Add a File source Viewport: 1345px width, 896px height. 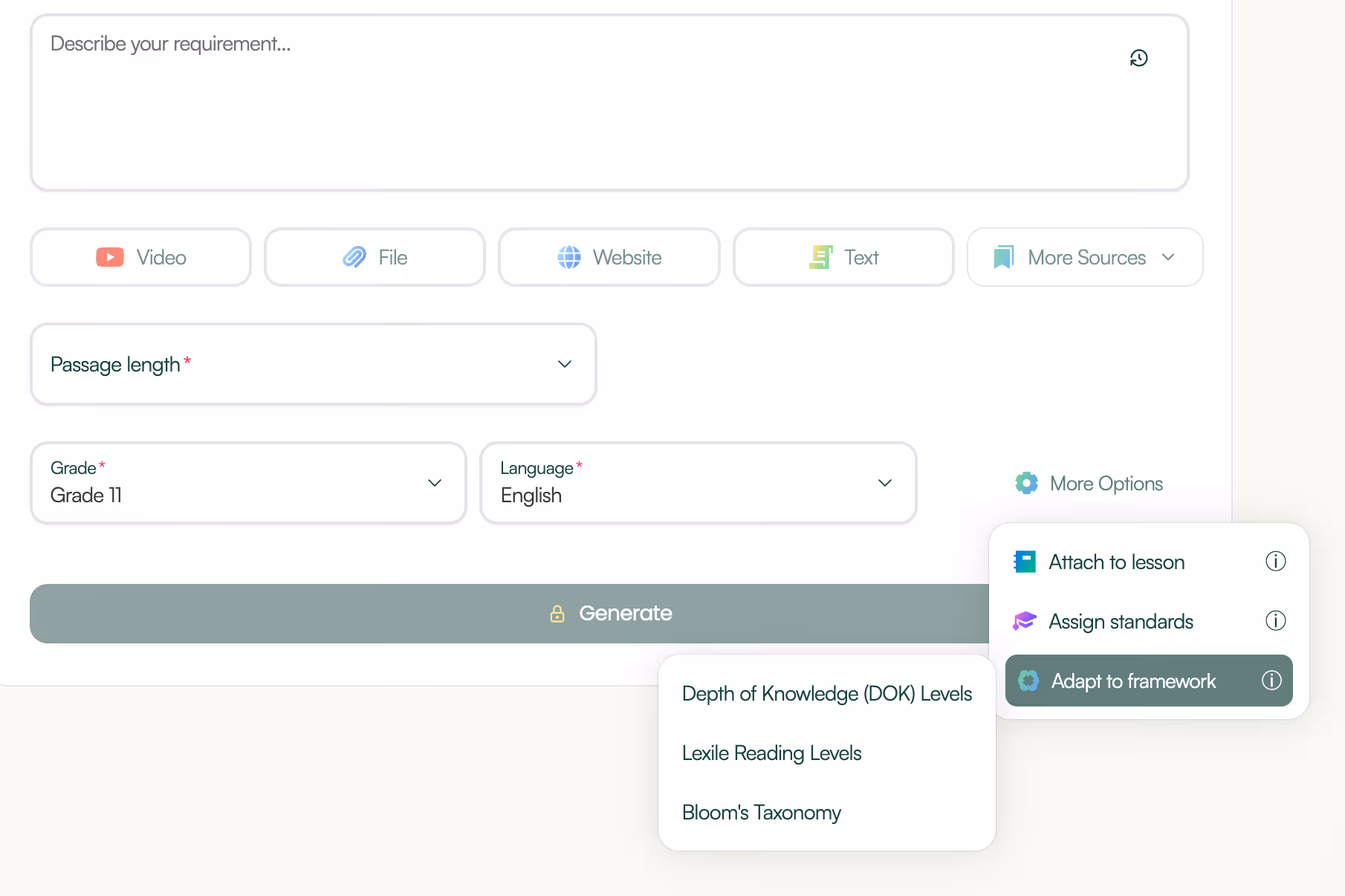coord(375,257)
